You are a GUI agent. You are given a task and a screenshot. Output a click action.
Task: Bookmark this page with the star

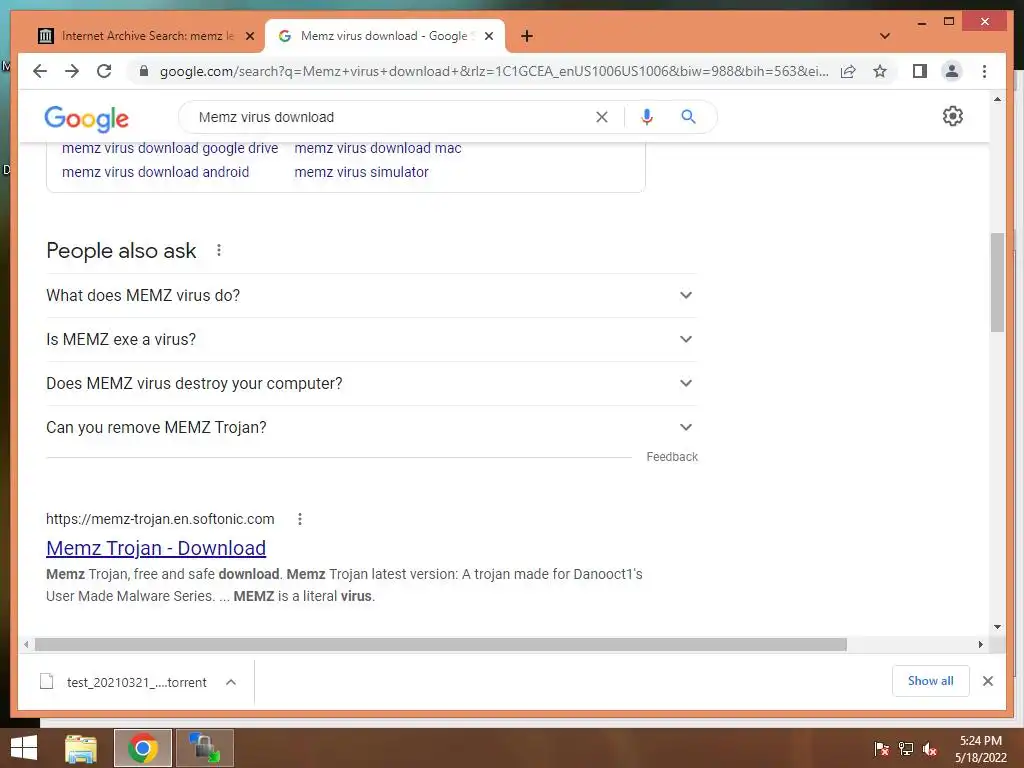(880, 71)
